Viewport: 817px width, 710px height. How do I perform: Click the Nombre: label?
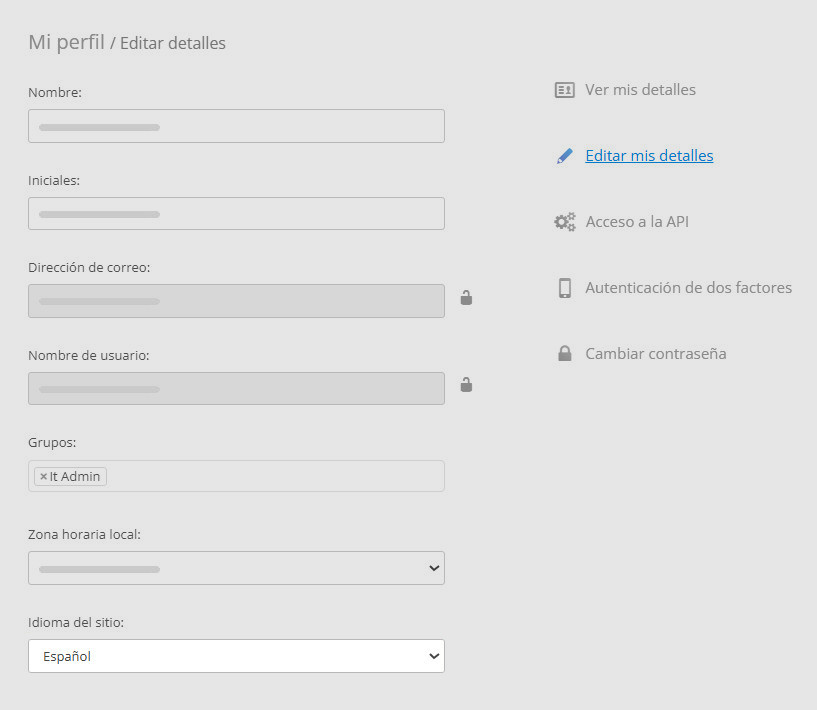click(55, 93)
